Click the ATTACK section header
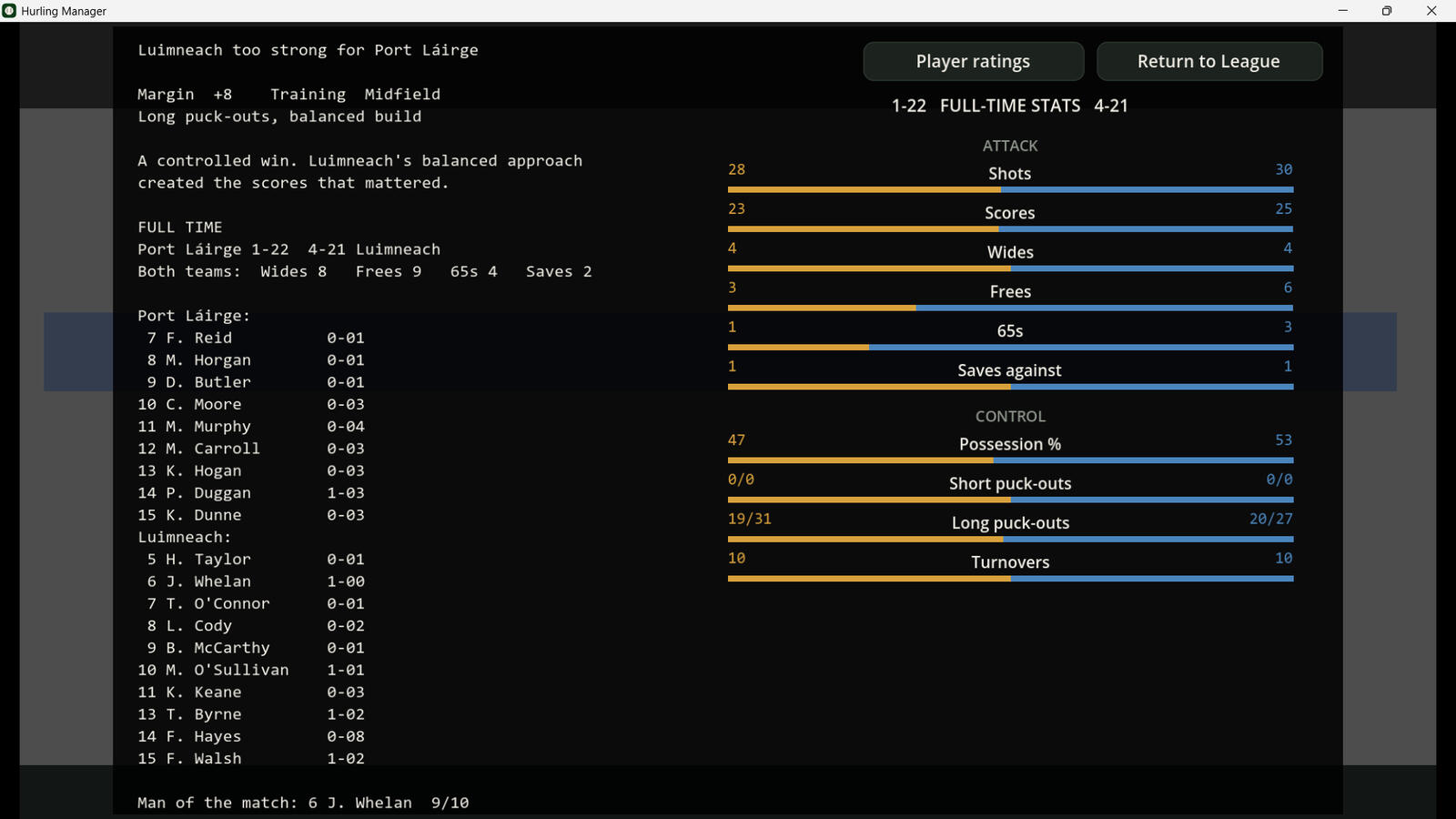Screen dimensions: 1456x819 point(1010,146)
